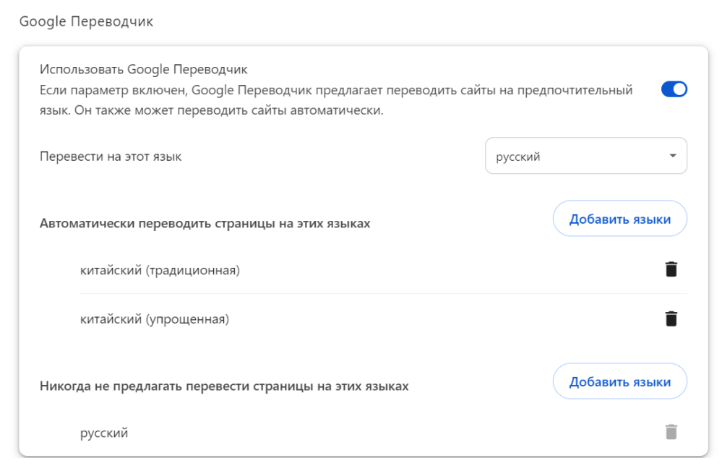Click the arrow in the русский selector

point(673,156)
